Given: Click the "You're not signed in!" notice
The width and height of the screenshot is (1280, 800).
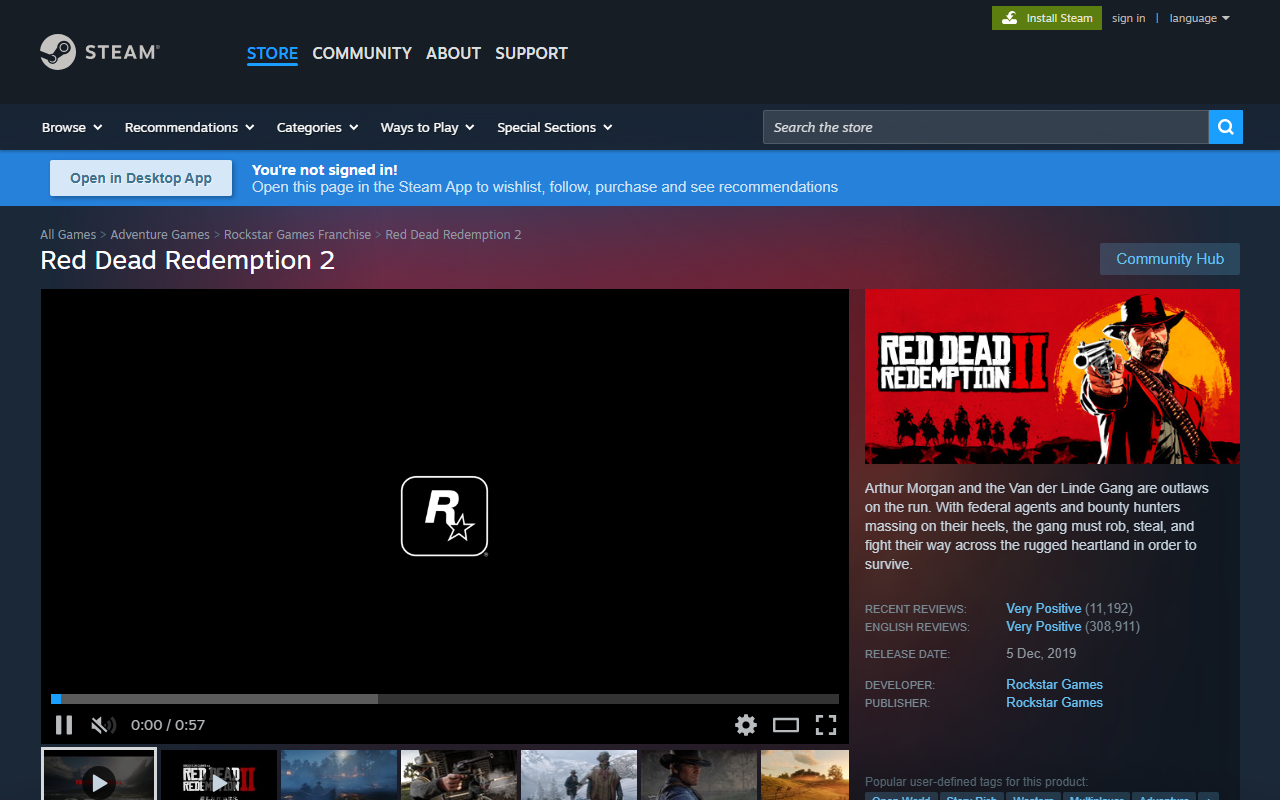Looking at the screenshot, I should click(325, 170).
